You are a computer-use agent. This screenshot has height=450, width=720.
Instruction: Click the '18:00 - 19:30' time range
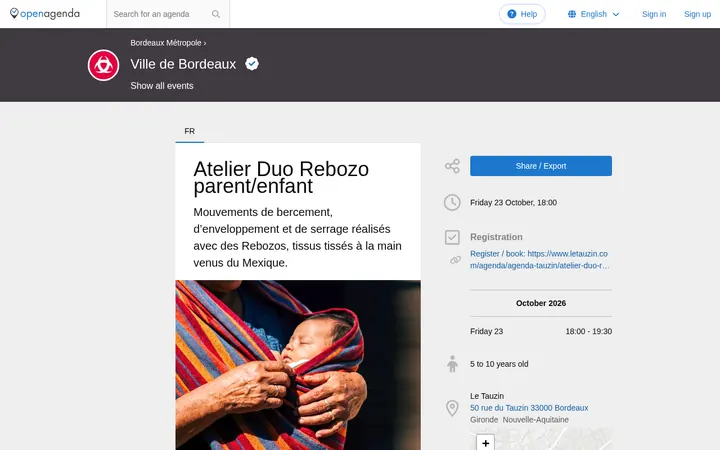(588, 332)
